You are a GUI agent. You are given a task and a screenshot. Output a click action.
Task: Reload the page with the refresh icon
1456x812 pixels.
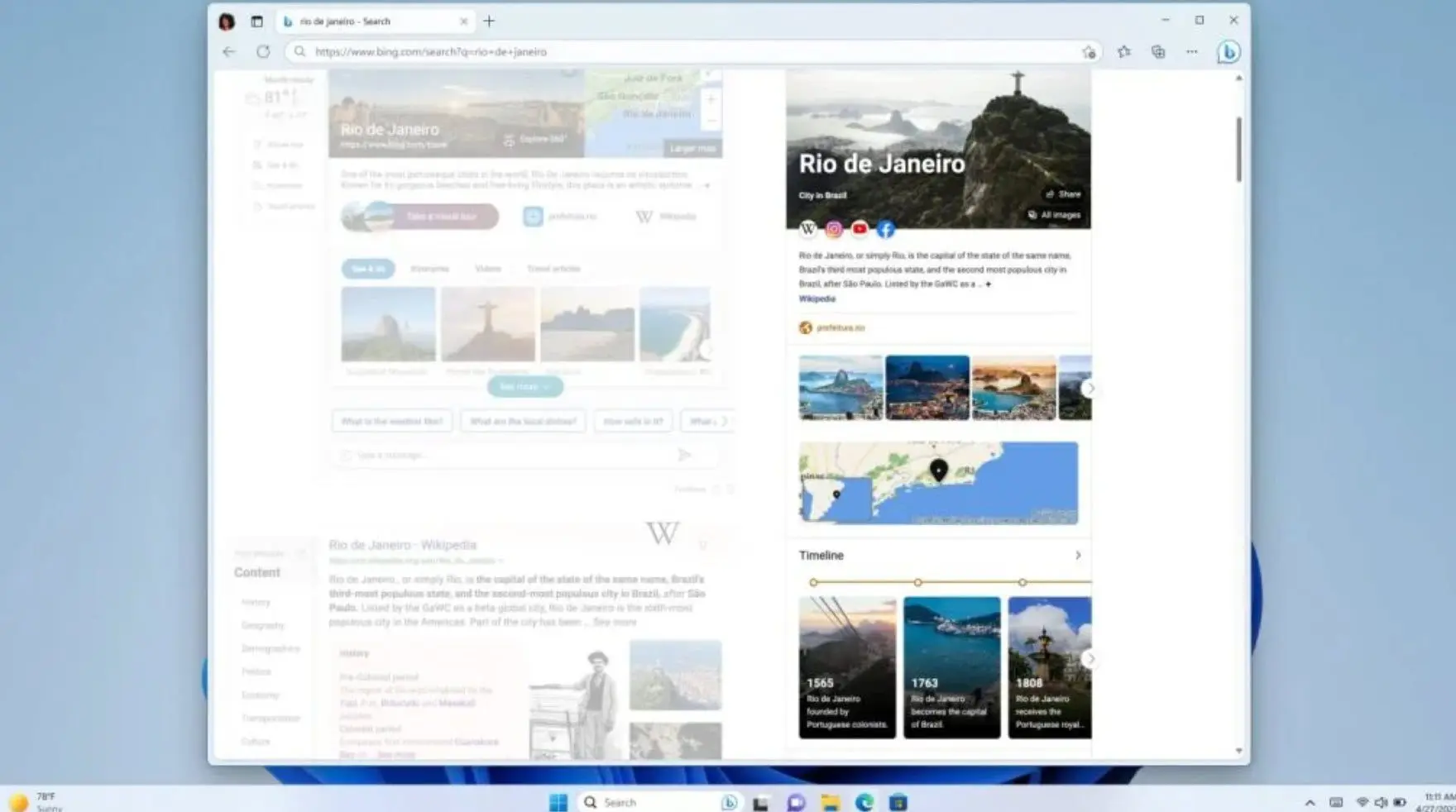[x=263, y=51]
